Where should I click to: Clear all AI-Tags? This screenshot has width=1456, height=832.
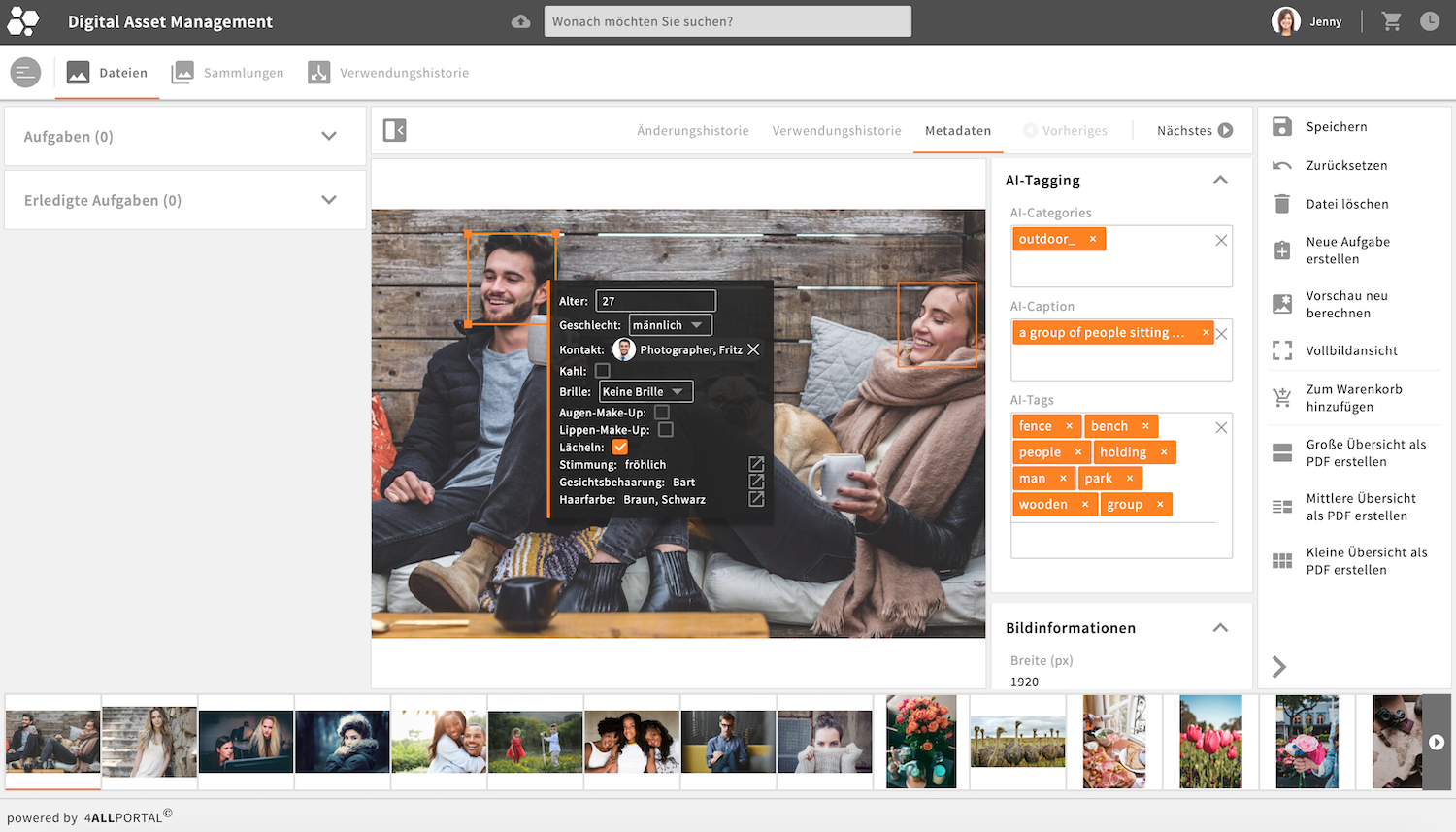1221,428
